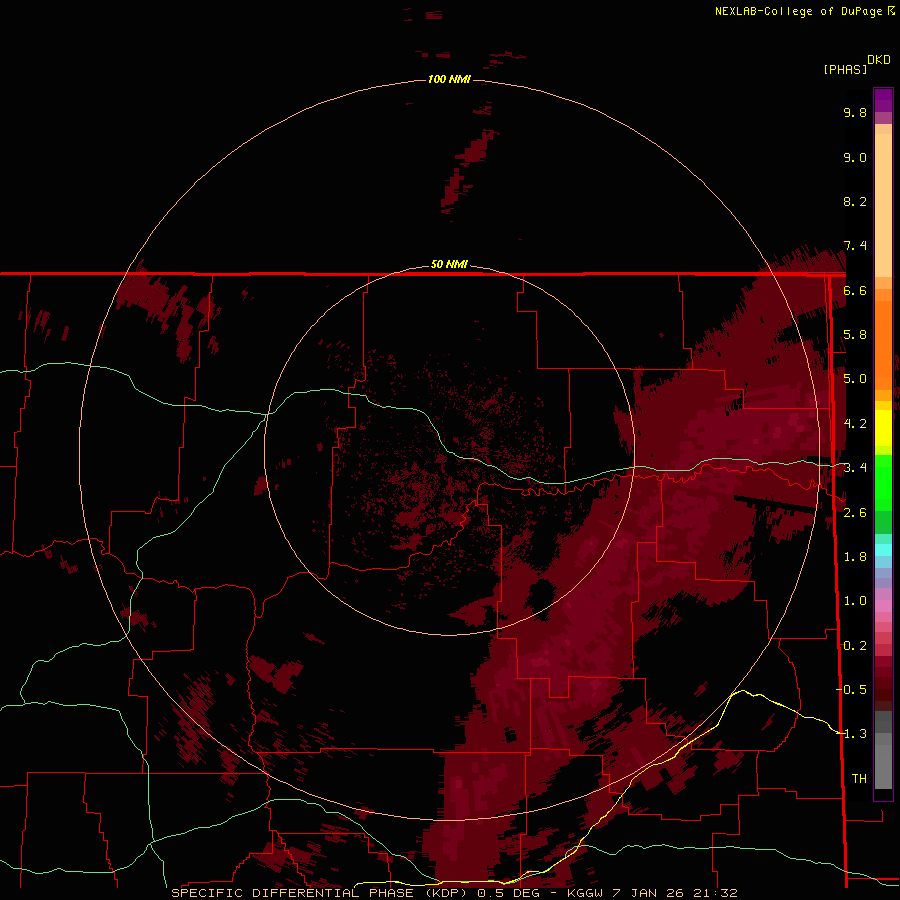Click the 50 NMI range ring label

449,264
